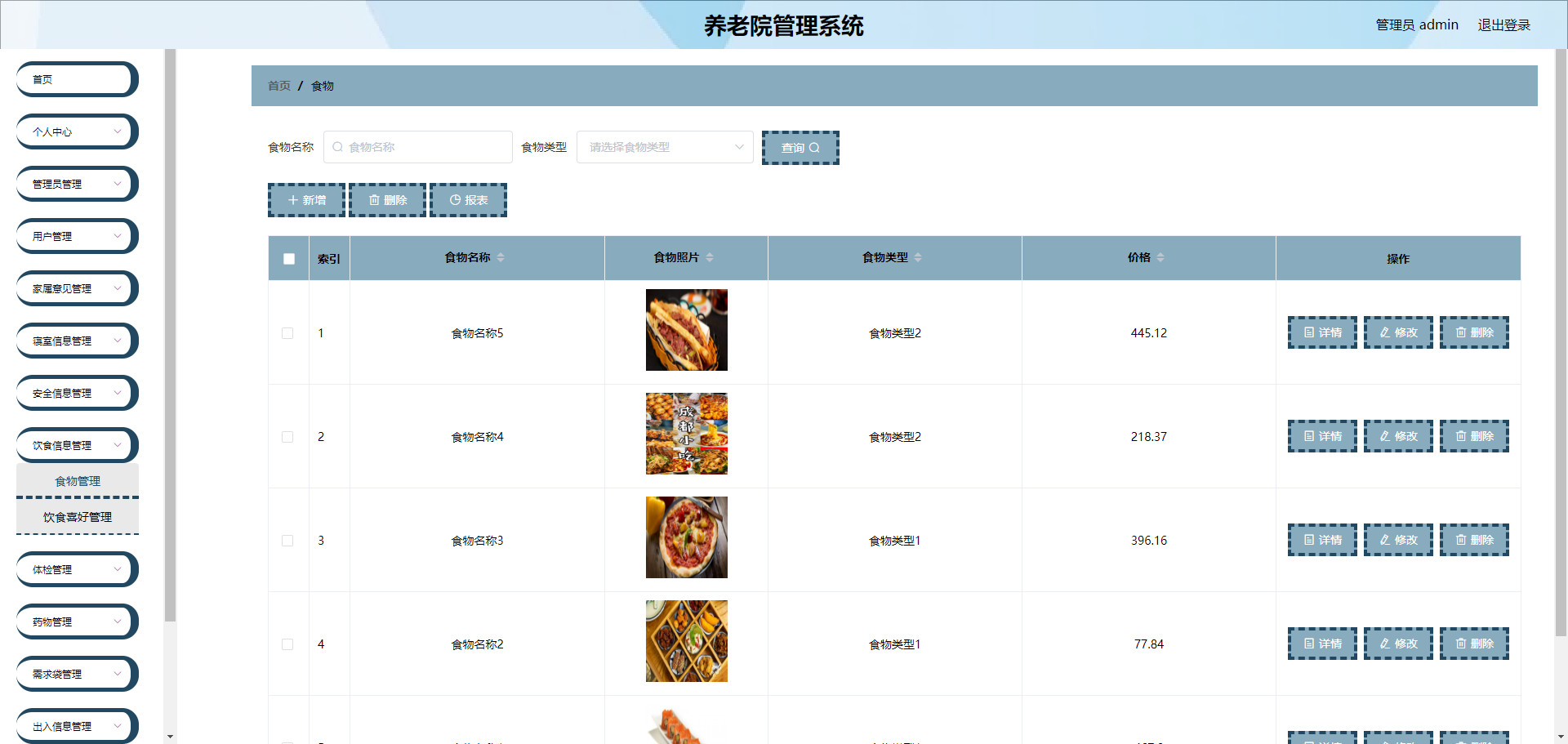Screen dimensions: 1568x744
Task: Expand the 安全信息管理 sidebar menu
Action: [77, 393]
